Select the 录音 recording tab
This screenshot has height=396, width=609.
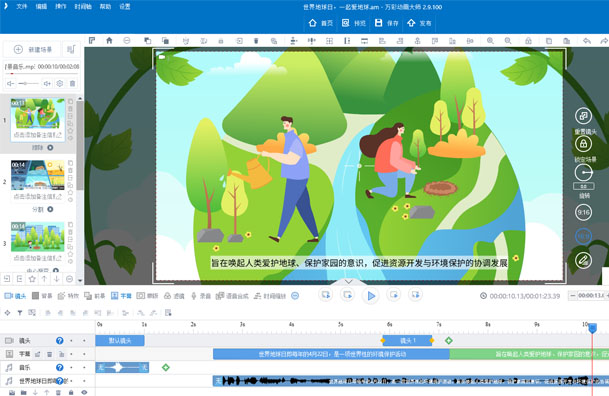[x=200, y=296]
